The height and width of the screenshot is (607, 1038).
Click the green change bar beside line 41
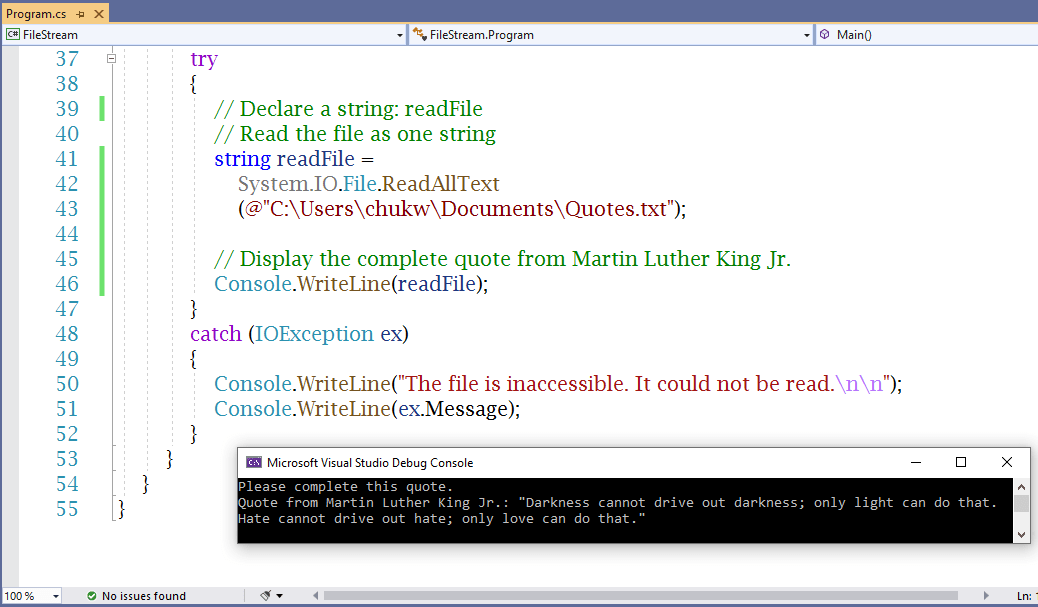(x=102, y=158)
